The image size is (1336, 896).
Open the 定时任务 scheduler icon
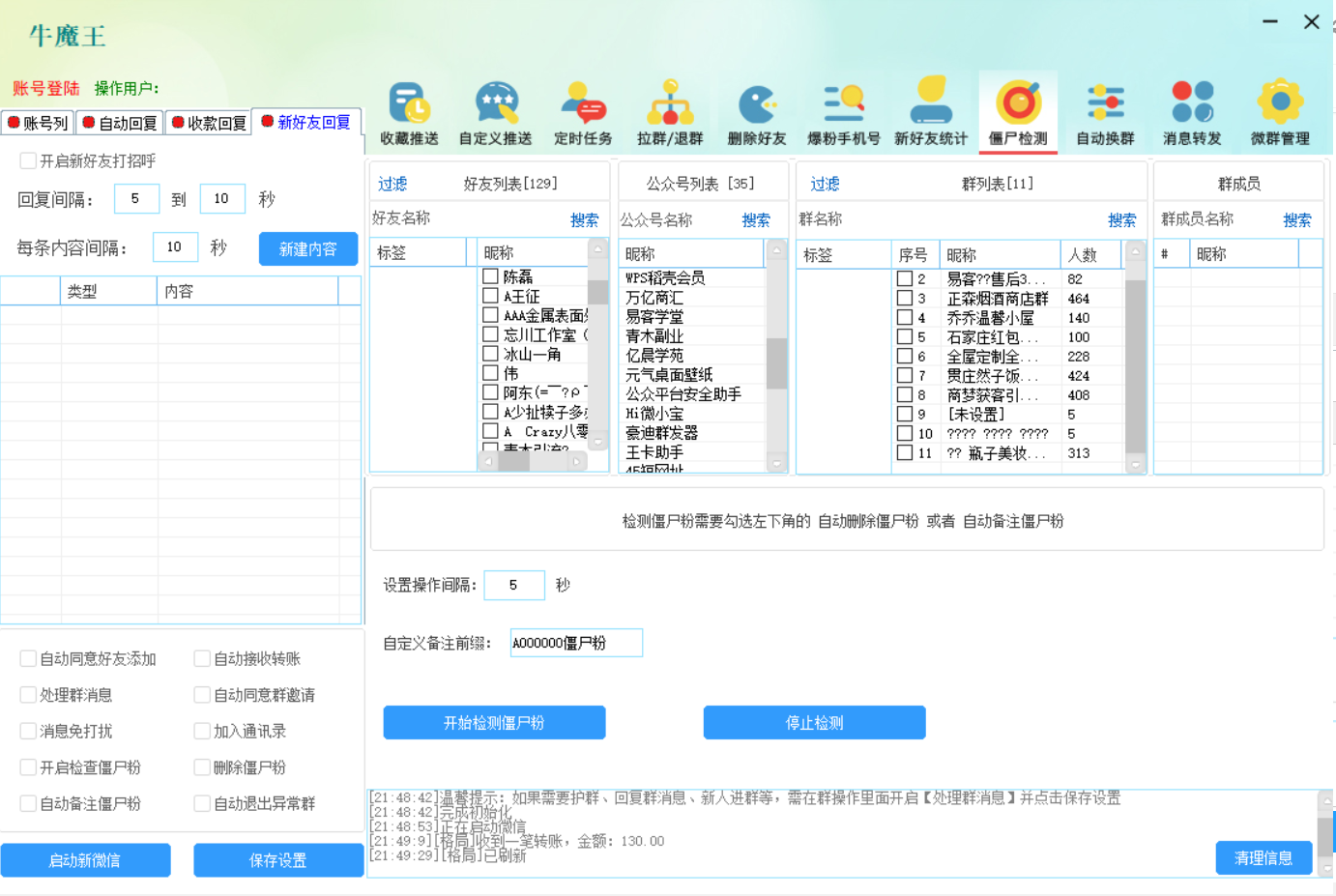click(x=583, y=113)
